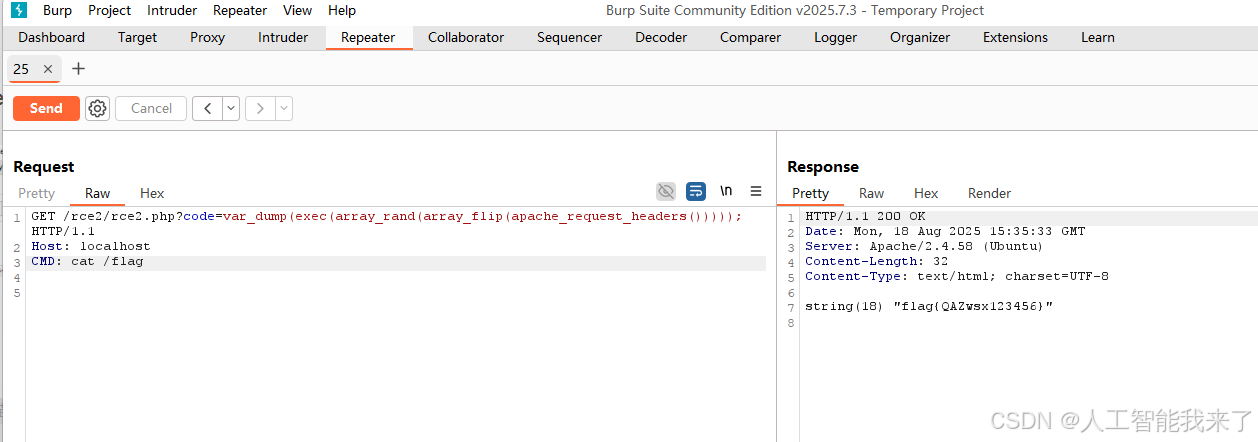1258x442 pixels.
Task: Expand the back-history dropdown arrow
Action: (231, 108)
